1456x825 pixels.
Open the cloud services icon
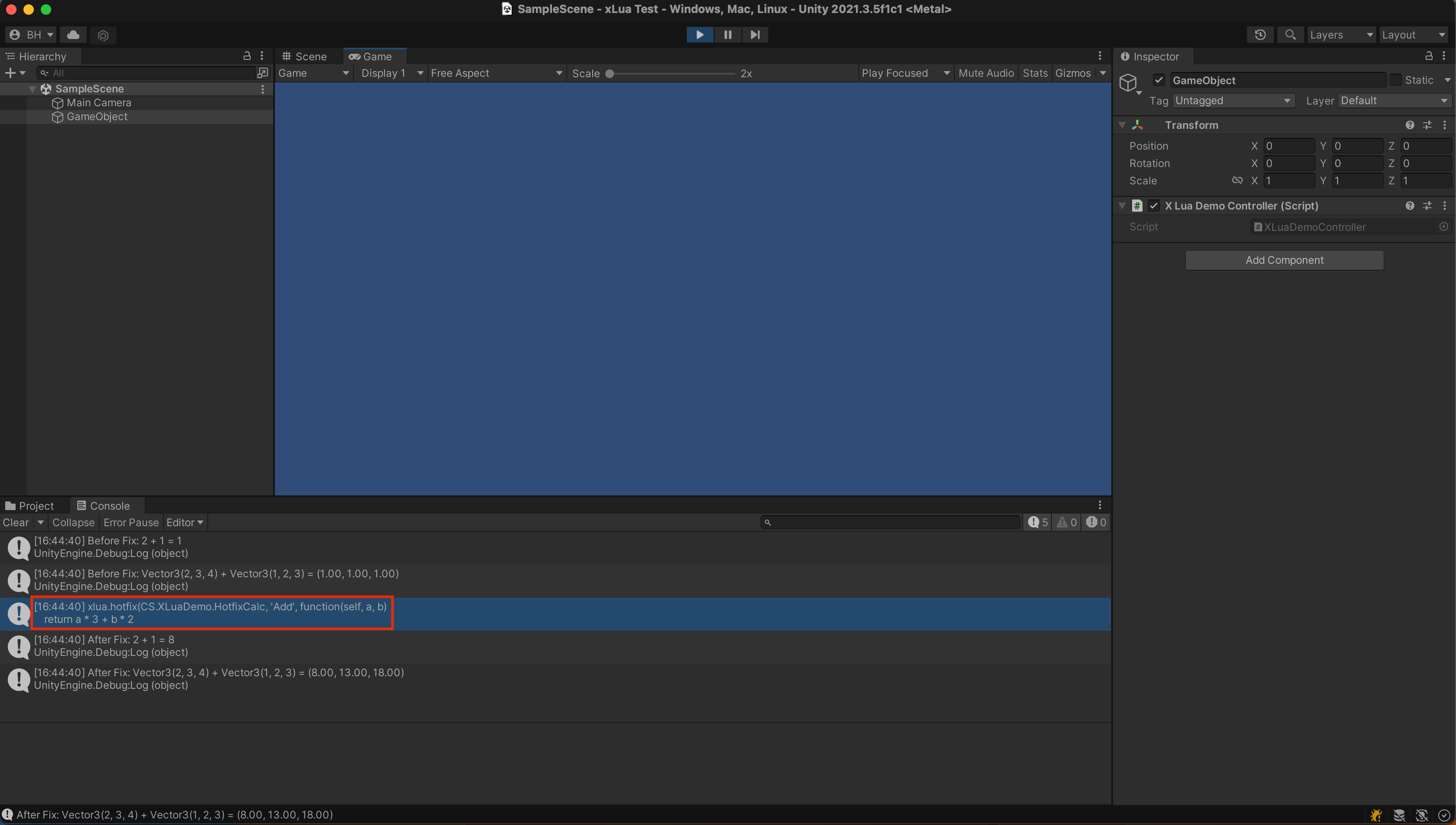(73, 35)
